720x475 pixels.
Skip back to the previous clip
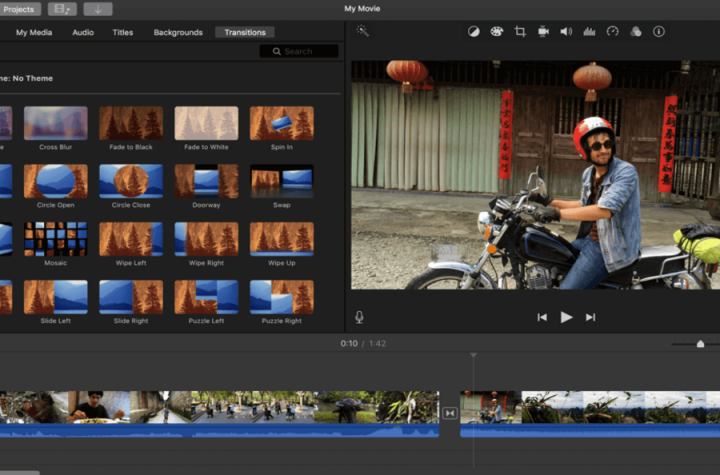click(x=542, y=317)
